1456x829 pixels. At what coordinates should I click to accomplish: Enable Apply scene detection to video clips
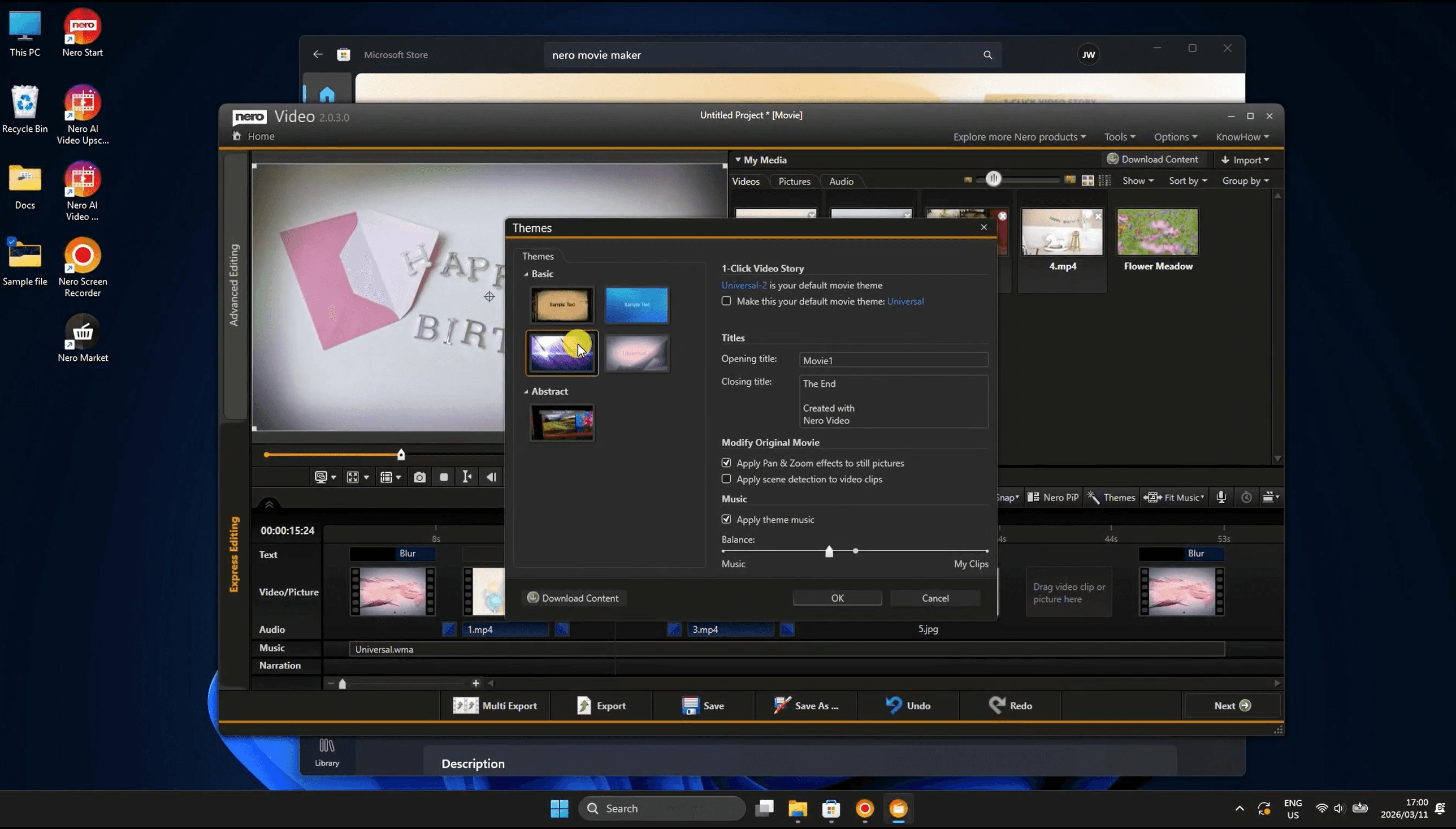point(726,479)
